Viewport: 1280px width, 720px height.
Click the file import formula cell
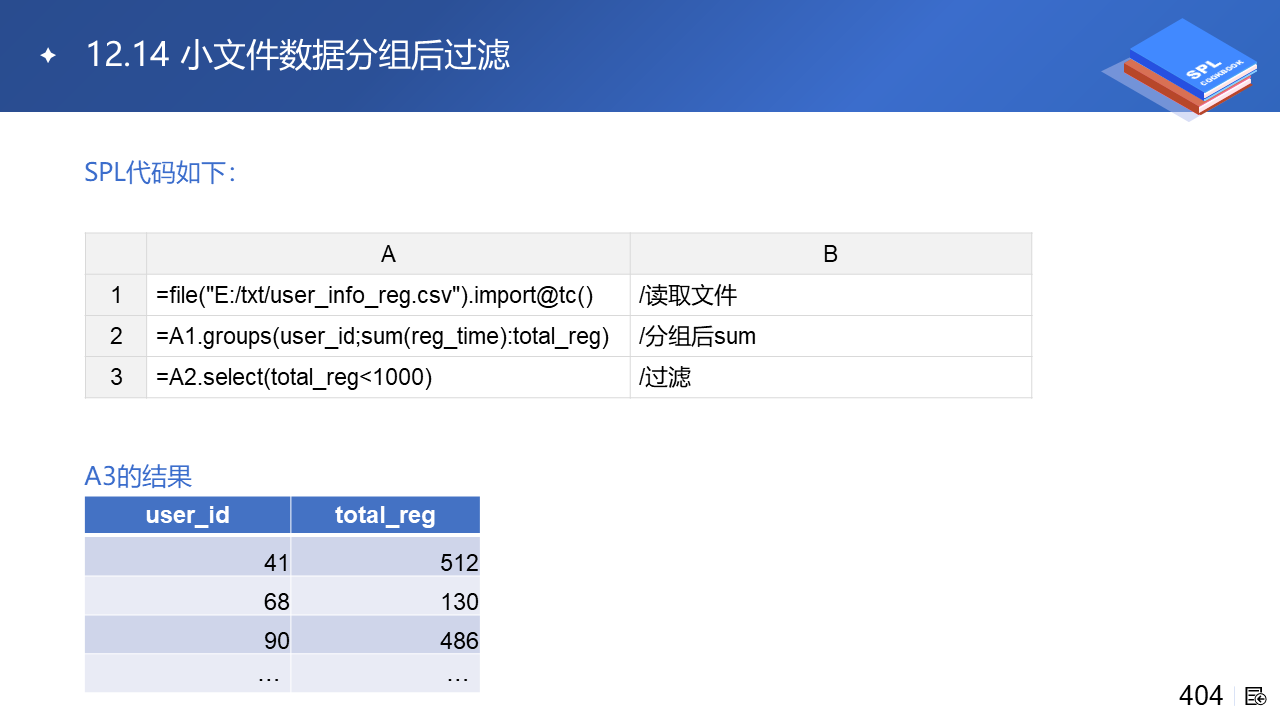[375, 296]
